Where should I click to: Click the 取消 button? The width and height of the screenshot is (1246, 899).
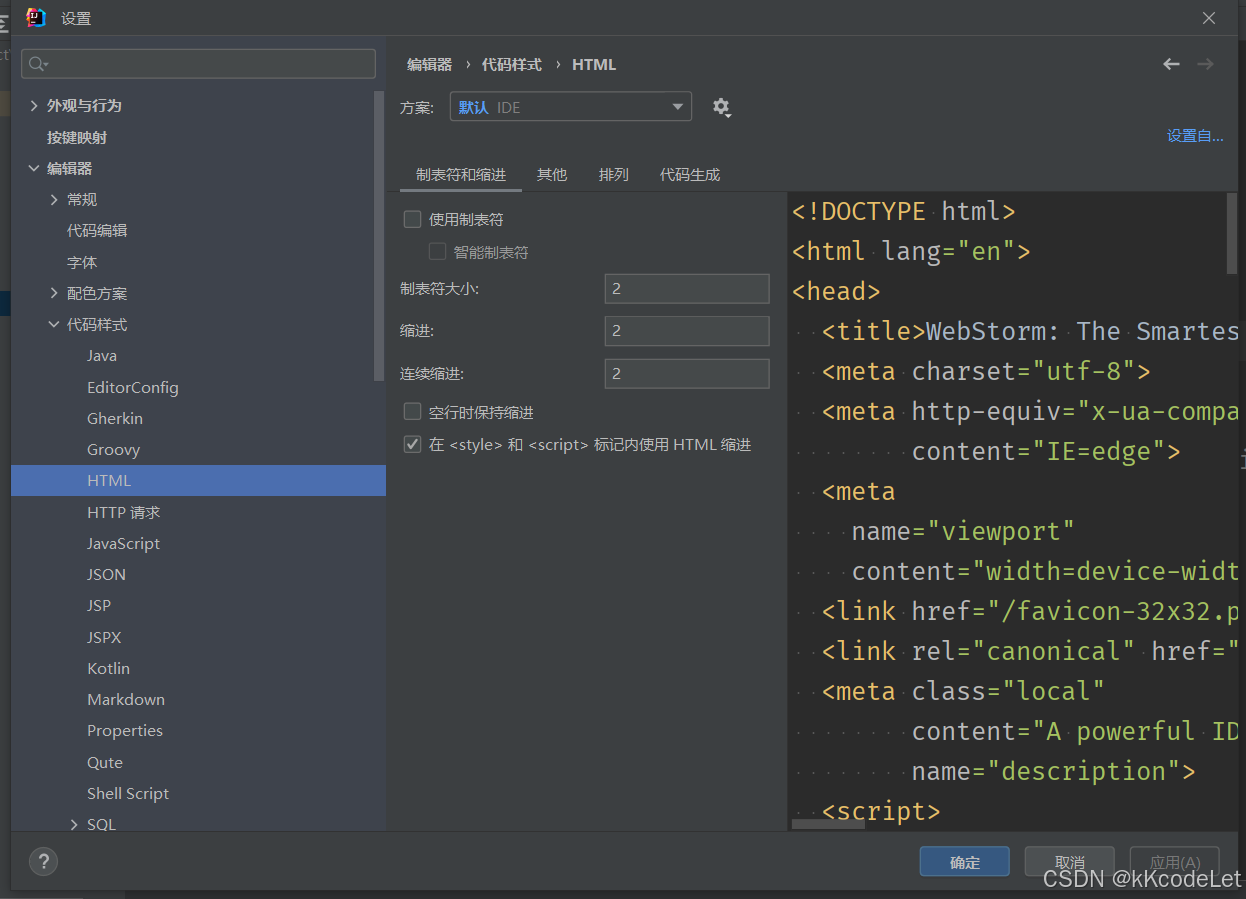(1069, 862)
